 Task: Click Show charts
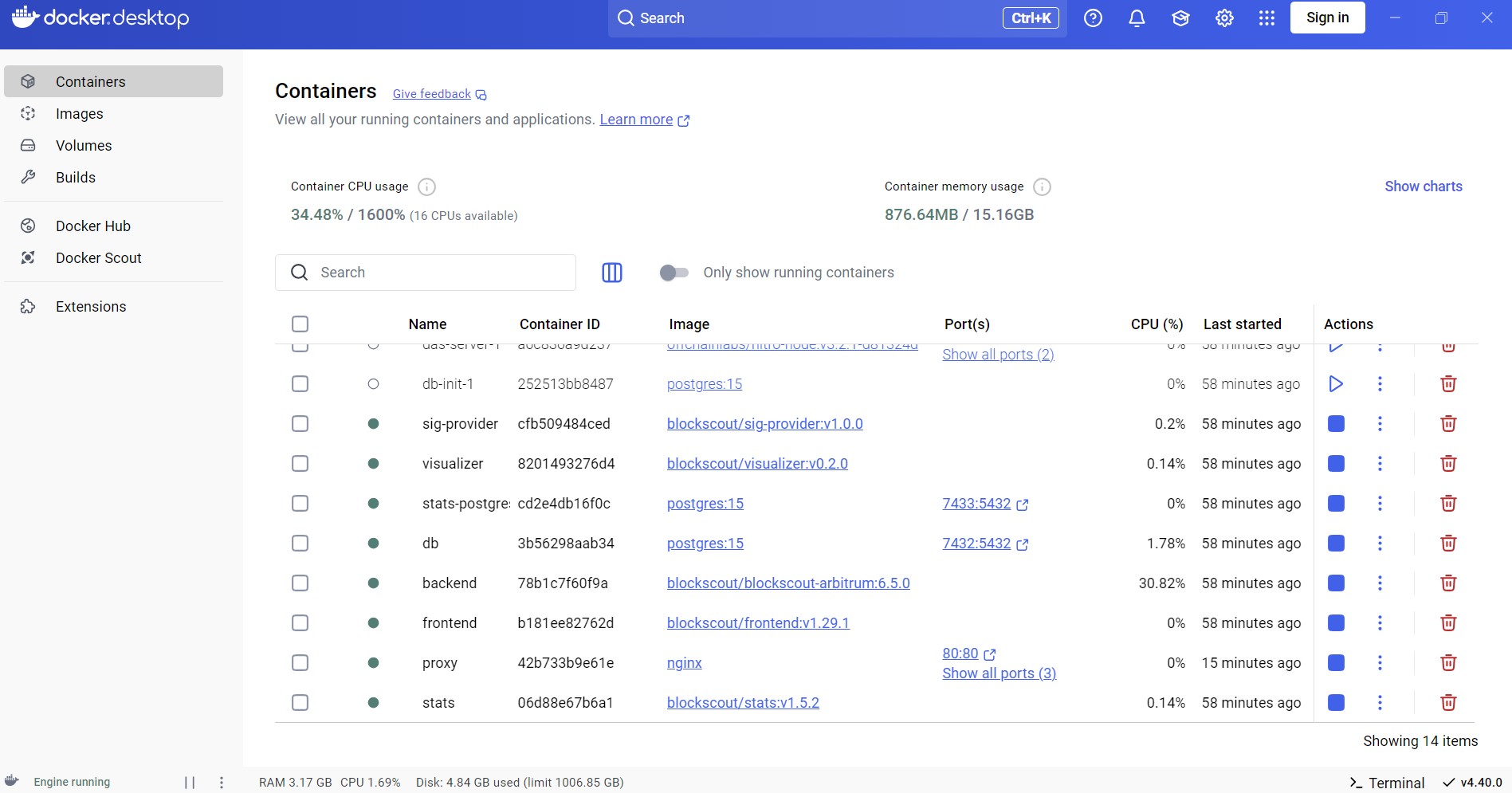tap(1423, 186)
